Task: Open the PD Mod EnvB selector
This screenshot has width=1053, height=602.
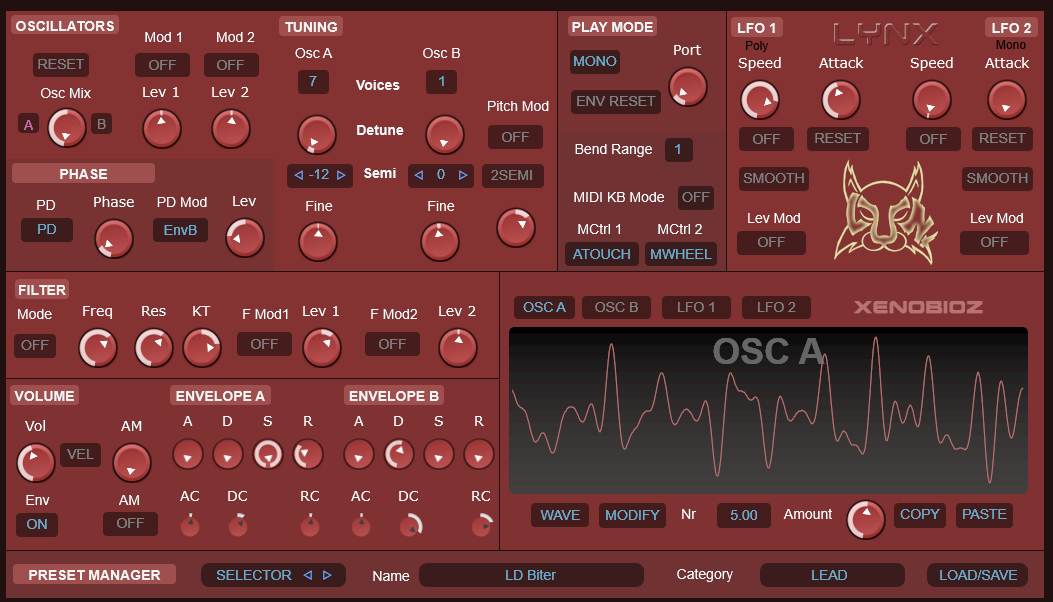Action: click(181, 230)
